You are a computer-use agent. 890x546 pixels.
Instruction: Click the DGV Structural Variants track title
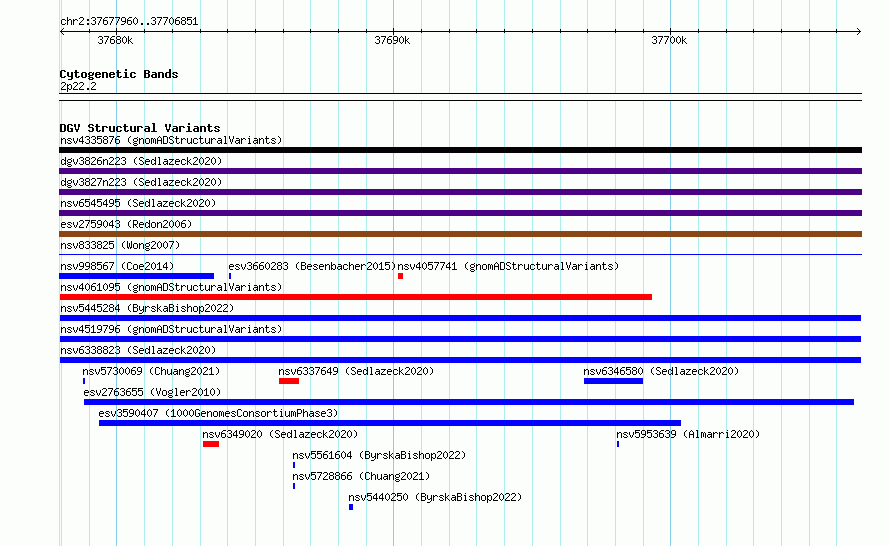140,128
